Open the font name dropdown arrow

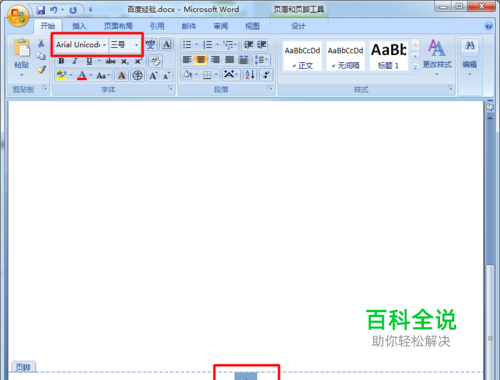pyautogui.click(x=104, y=45)
